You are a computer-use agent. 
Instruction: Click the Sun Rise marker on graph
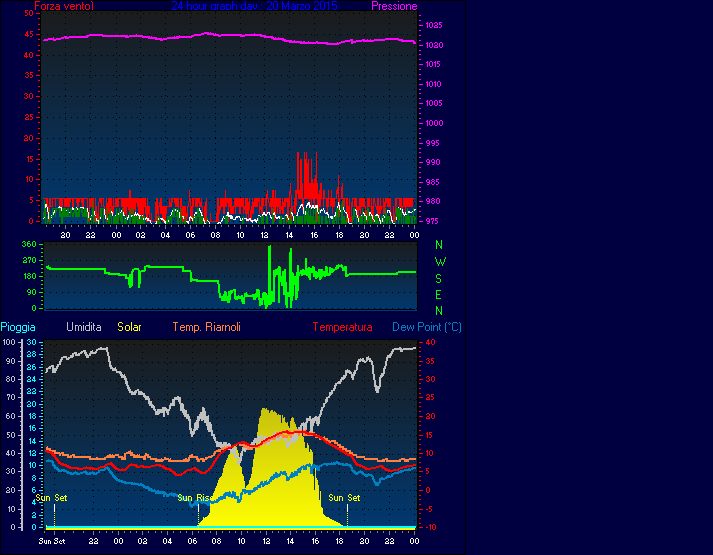[x=193, y=498]
